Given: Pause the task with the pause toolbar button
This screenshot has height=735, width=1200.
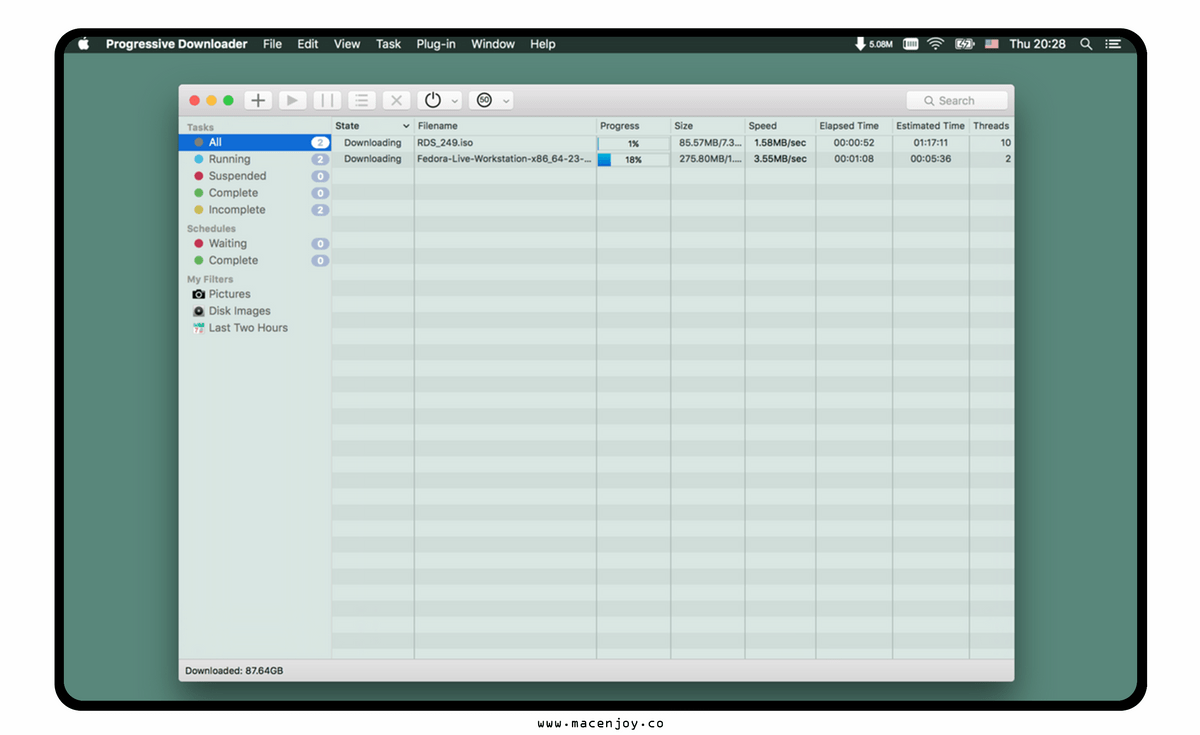Looking at the screenshot, I should pos(327,100).
